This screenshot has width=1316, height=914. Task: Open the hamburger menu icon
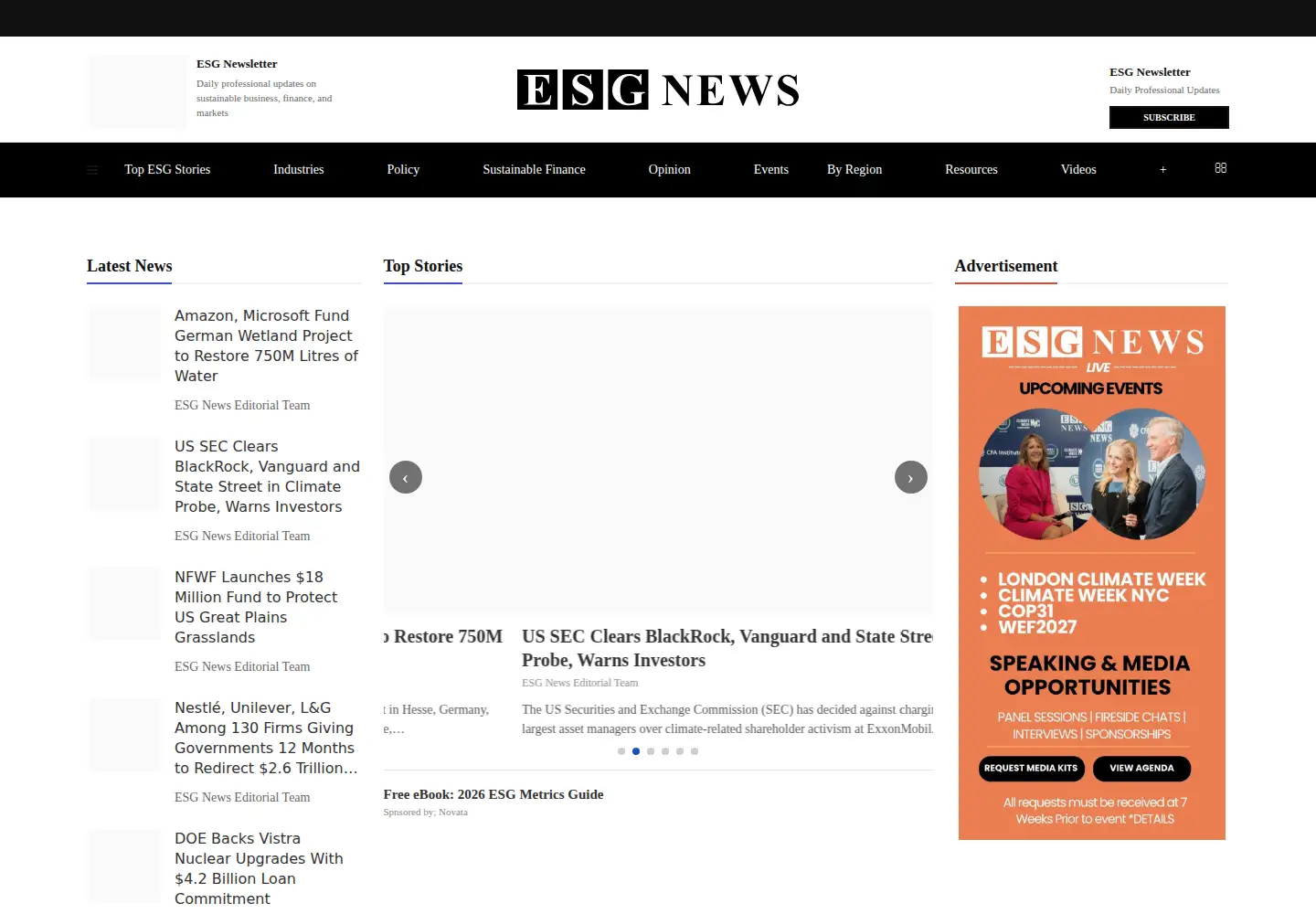tap(92, 170)
